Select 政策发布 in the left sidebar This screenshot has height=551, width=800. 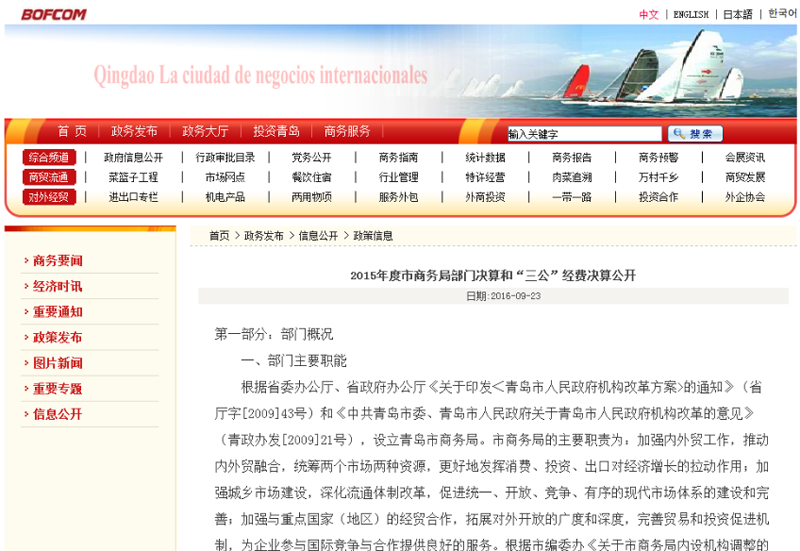58,338
